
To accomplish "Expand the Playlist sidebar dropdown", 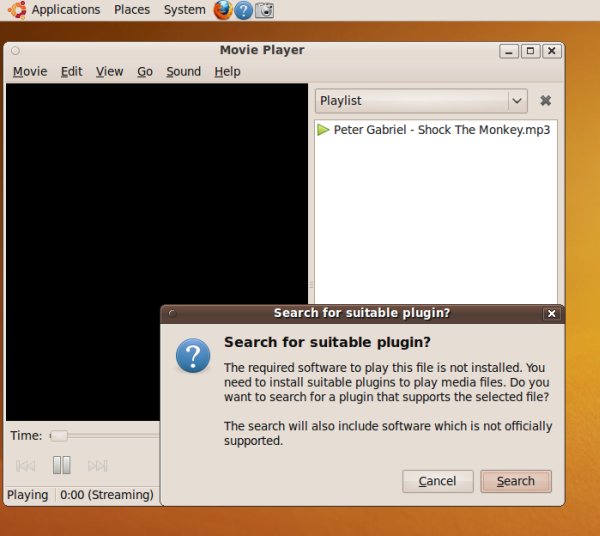I will coord(421,101).
